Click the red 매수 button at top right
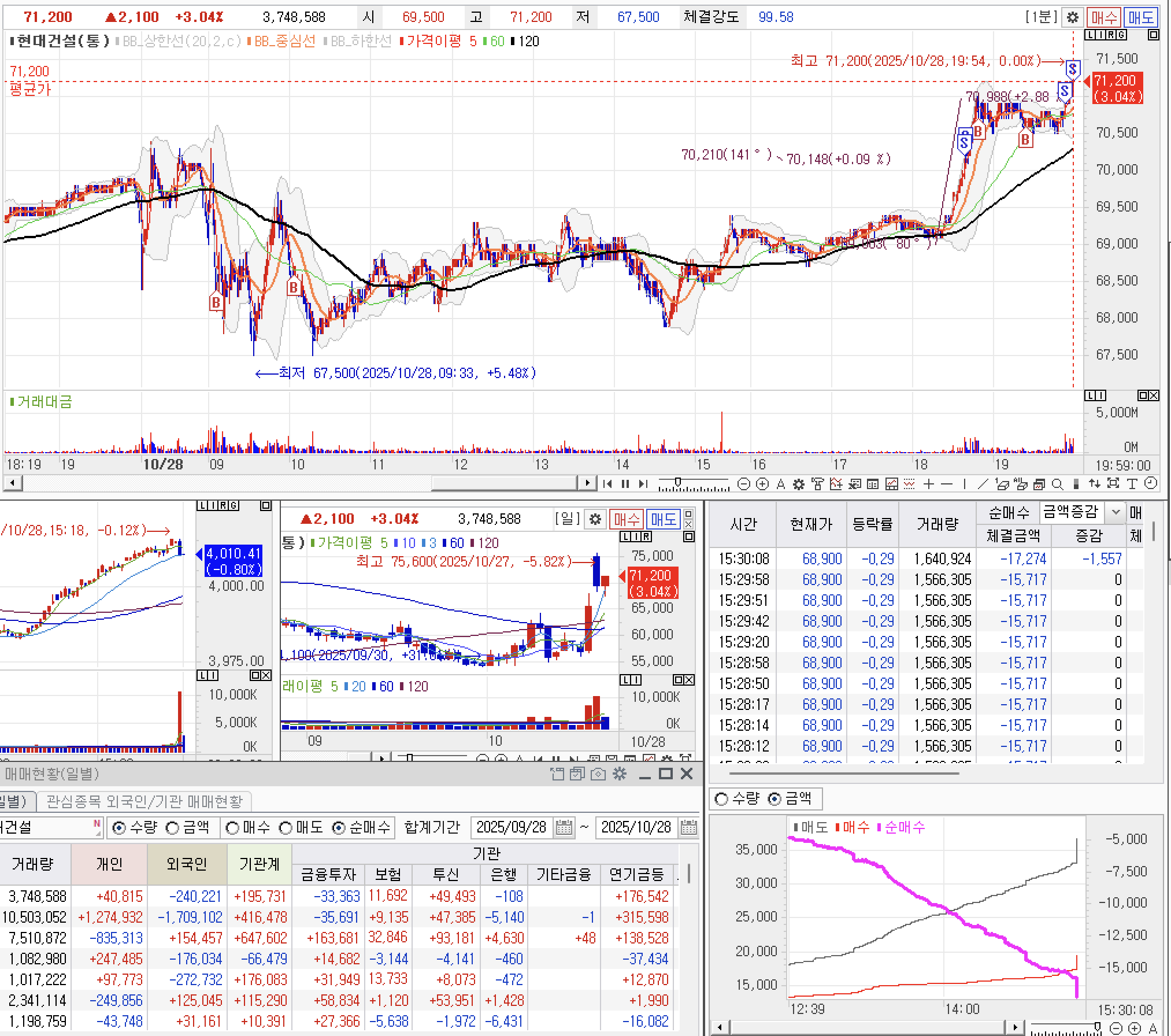Screen dimensions: 1171x1036 pyautogui.click(x=1103, y=17)
